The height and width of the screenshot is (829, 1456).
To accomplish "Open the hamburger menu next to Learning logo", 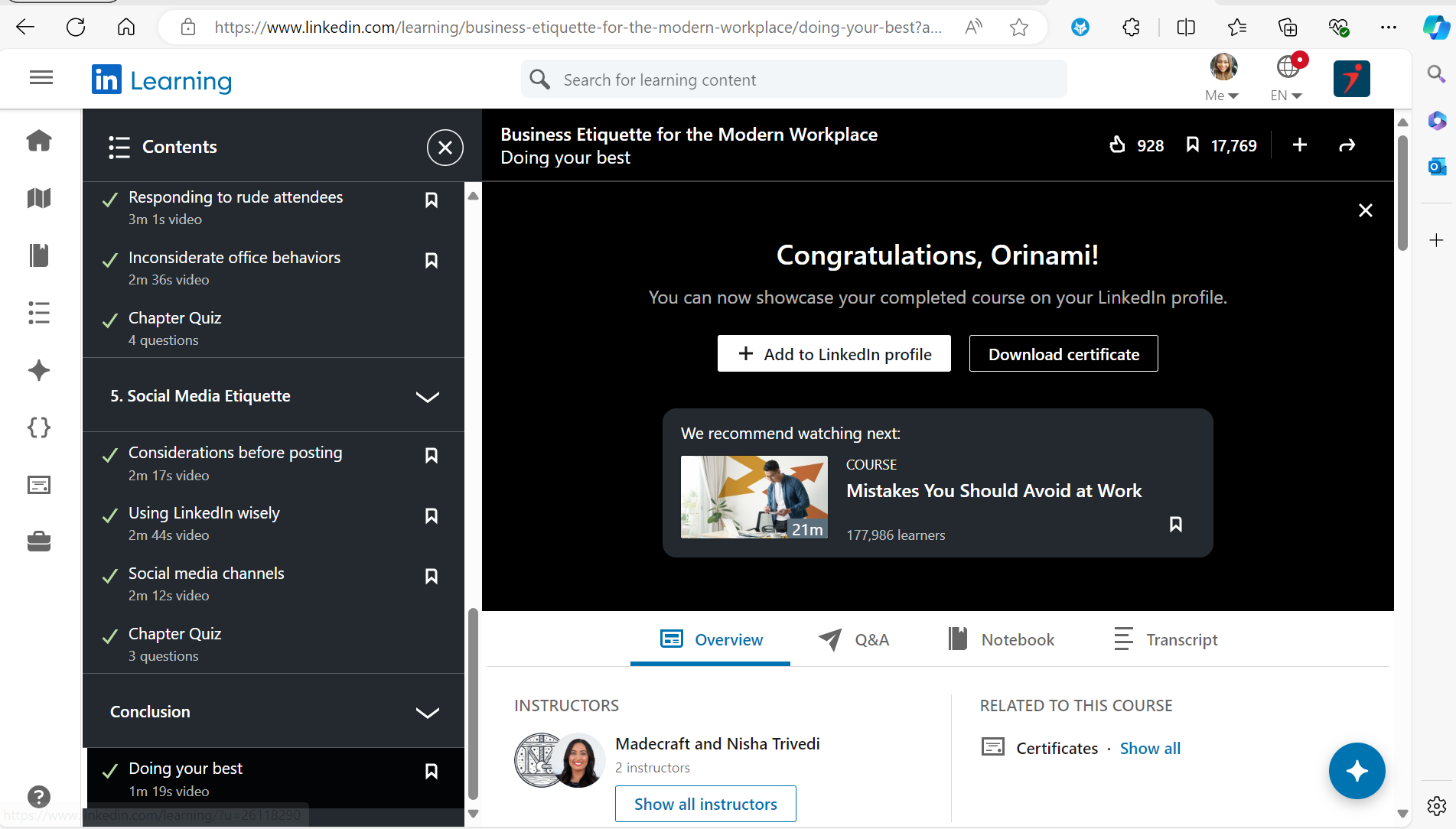I will pos(41,78).
